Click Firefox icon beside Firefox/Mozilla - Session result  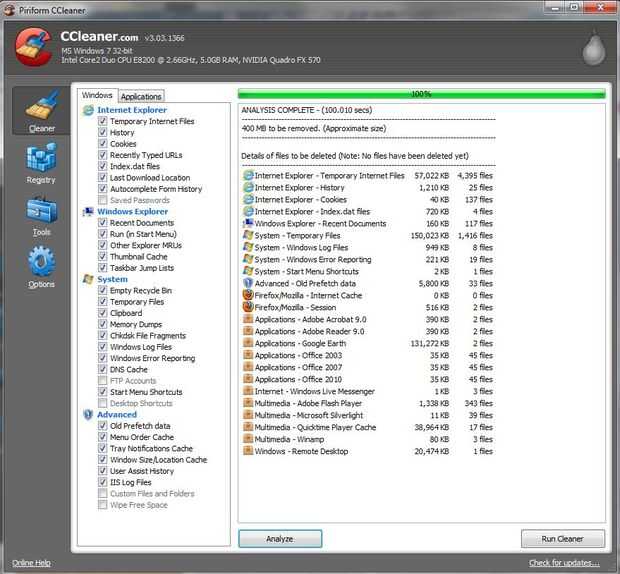[x=248, y=307]
